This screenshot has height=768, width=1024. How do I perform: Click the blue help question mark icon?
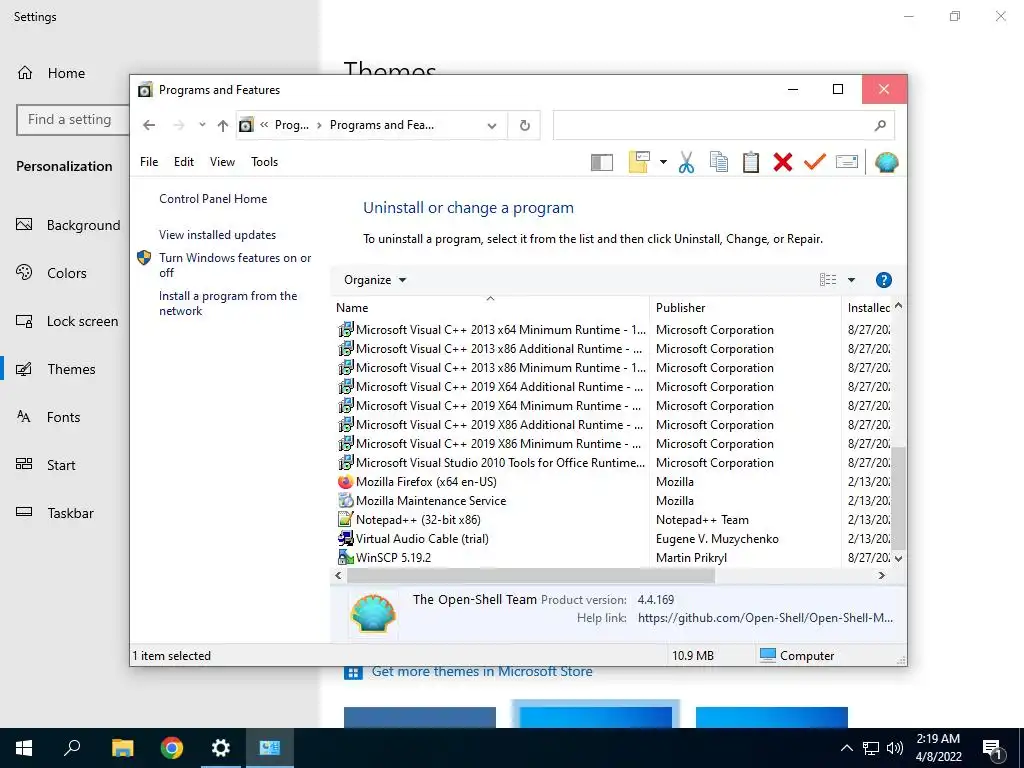point(883,280)
